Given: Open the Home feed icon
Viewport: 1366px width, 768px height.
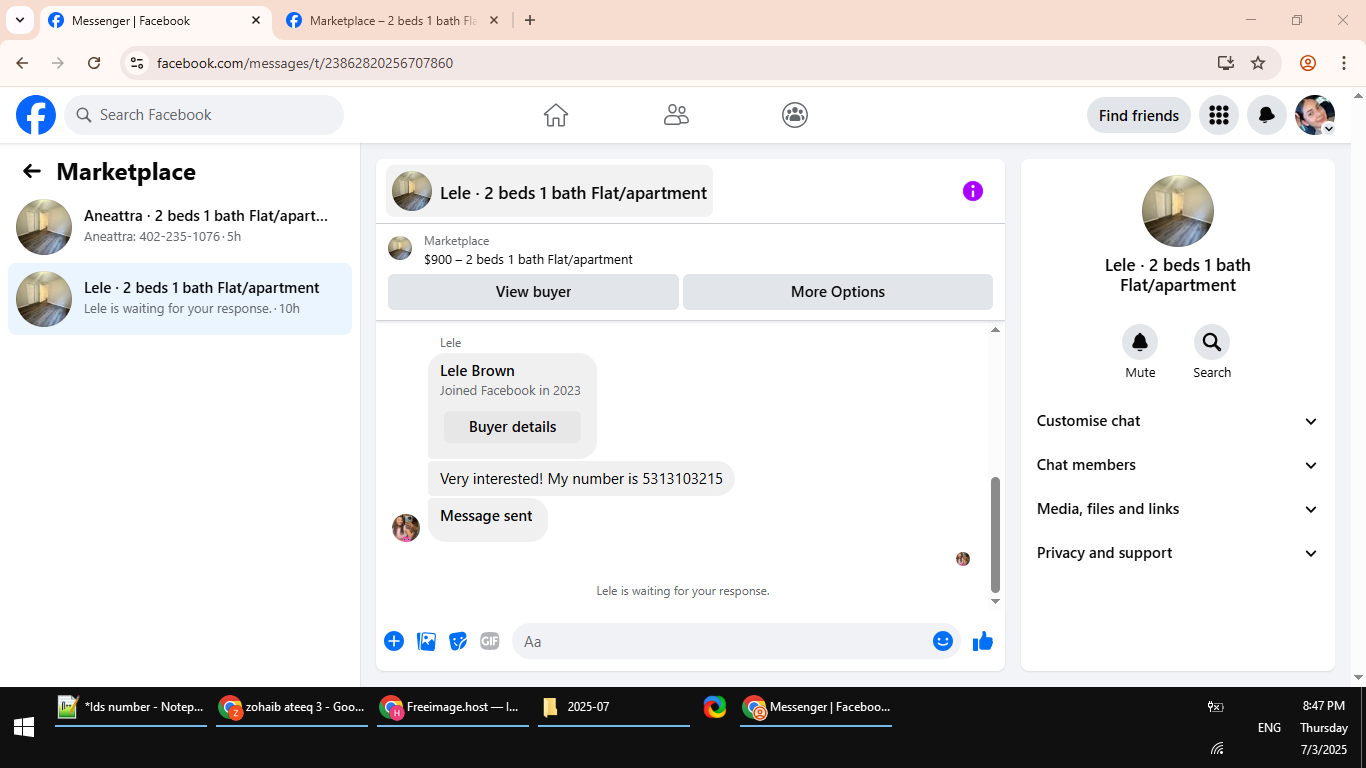Looking at the screenshot, I should coord(556,115).
